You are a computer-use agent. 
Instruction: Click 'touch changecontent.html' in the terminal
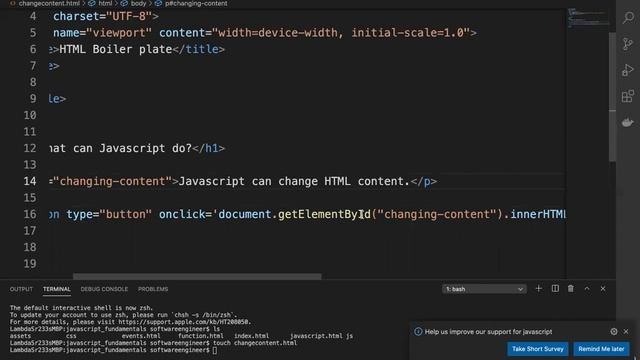[x=255, y=343]
